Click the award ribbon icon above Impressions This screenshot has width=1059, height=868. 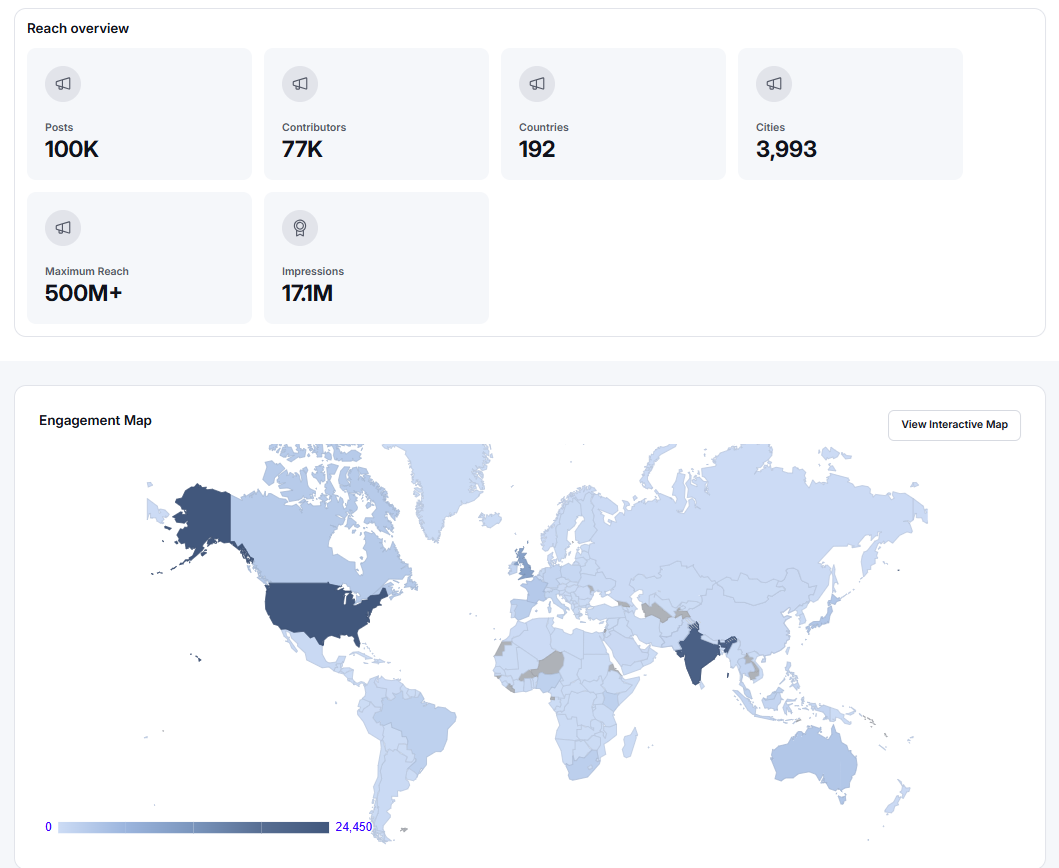[x=300, y=228]
